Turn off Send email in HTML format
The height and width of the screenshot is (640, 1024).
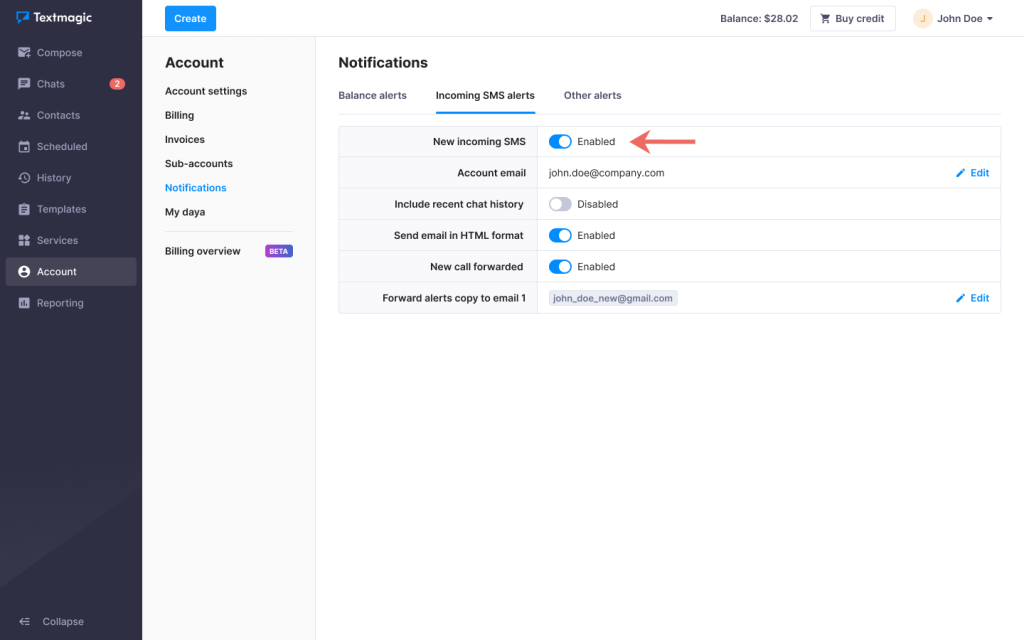pos(560,236)
